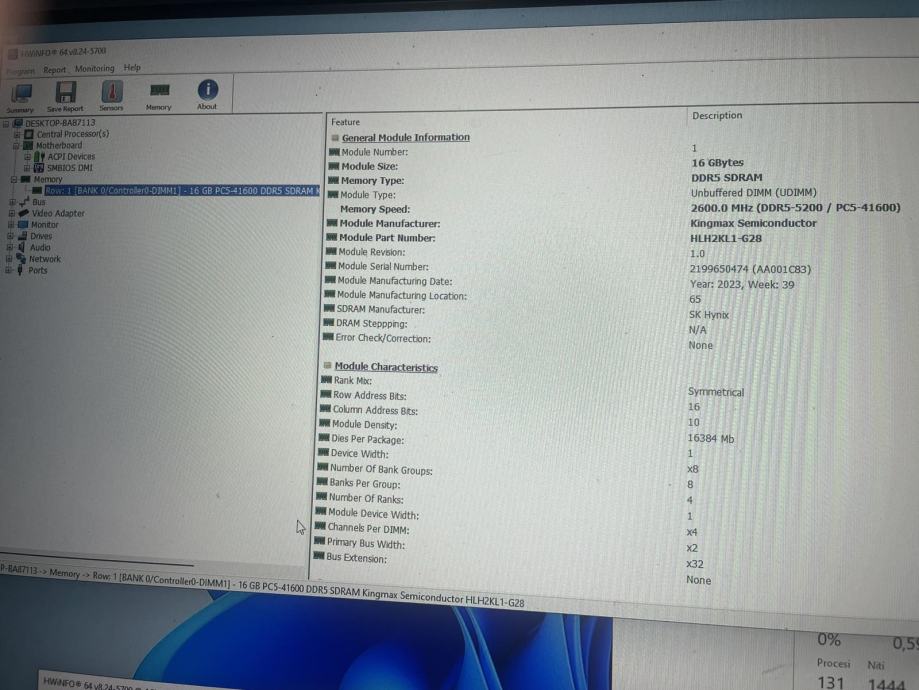Expand the SMBIOS DMI node
This screenshot has height=690, width=919.
(x=26, y=168)
